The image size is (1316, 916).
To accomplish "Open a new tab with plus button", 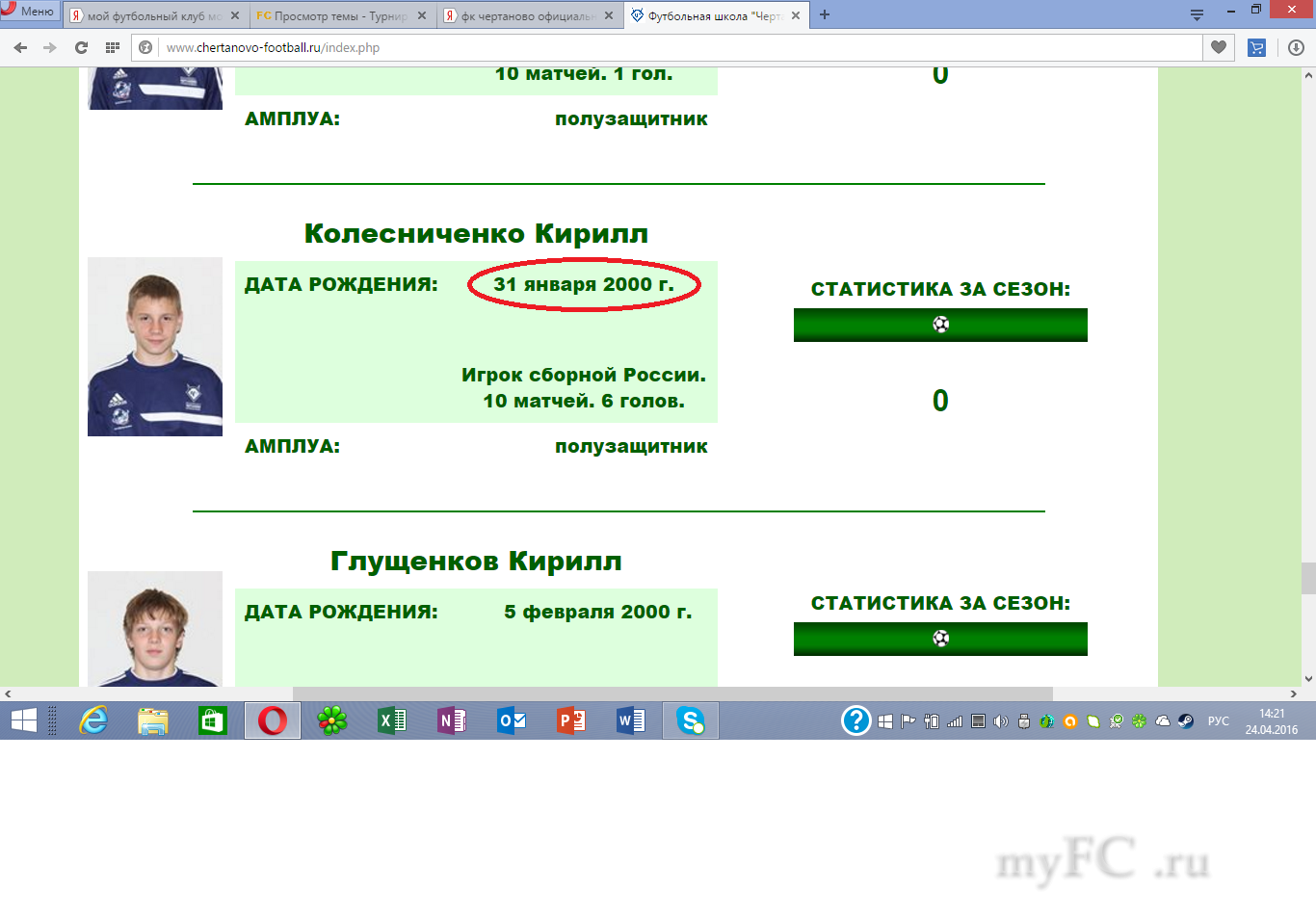I will [x=825, y=14].
